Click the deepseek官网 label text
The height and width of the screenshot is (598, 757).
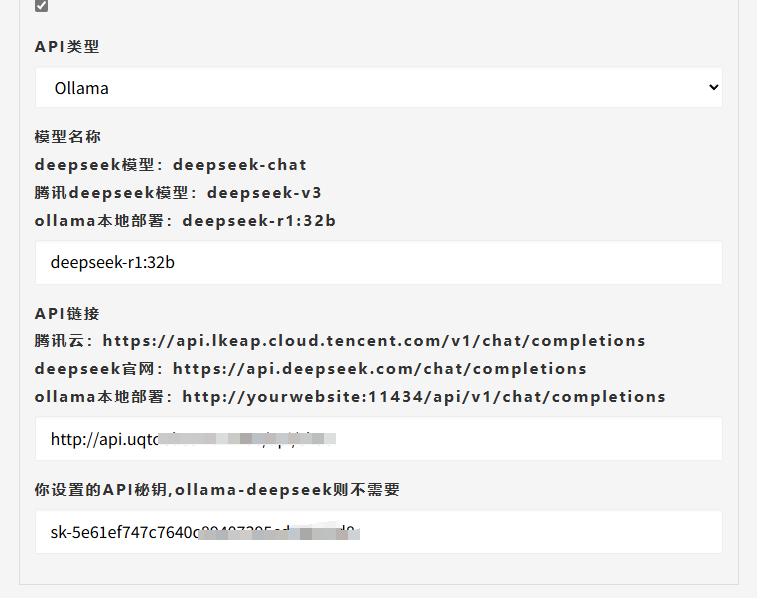[x=98, y=369]
